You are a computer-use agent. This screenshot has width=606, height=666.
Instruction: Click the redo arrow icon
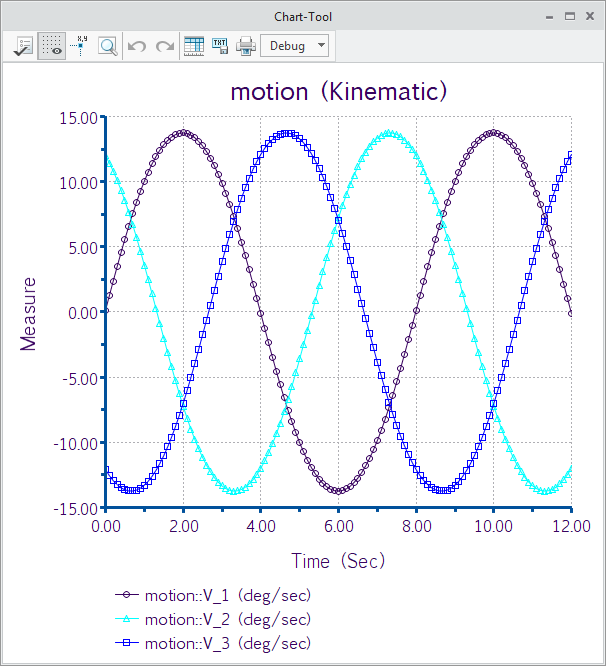point(165,46)
